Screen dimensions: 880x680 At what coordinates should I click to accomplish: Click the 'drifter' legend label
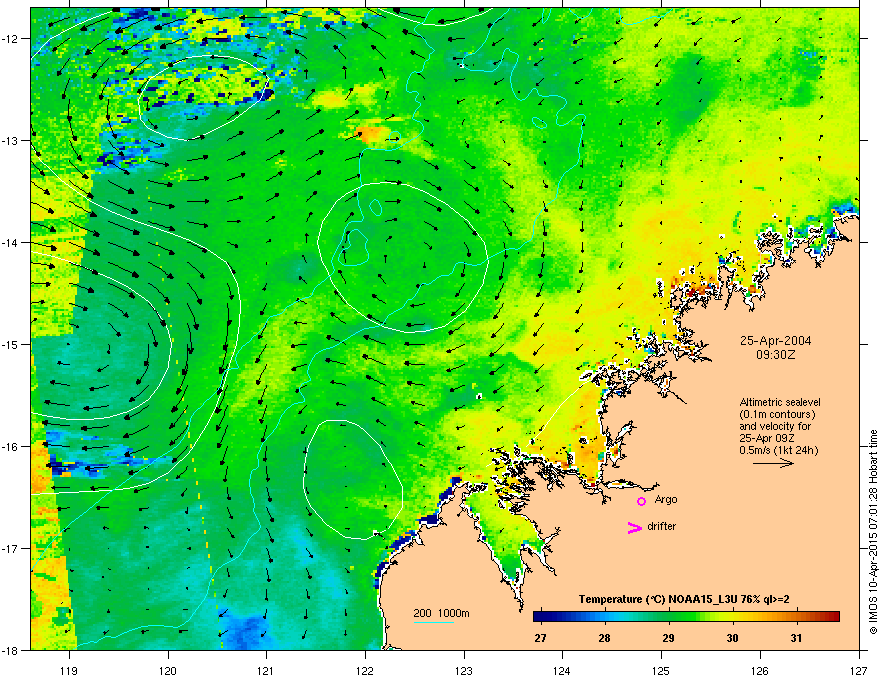click(x=662, y=526)
